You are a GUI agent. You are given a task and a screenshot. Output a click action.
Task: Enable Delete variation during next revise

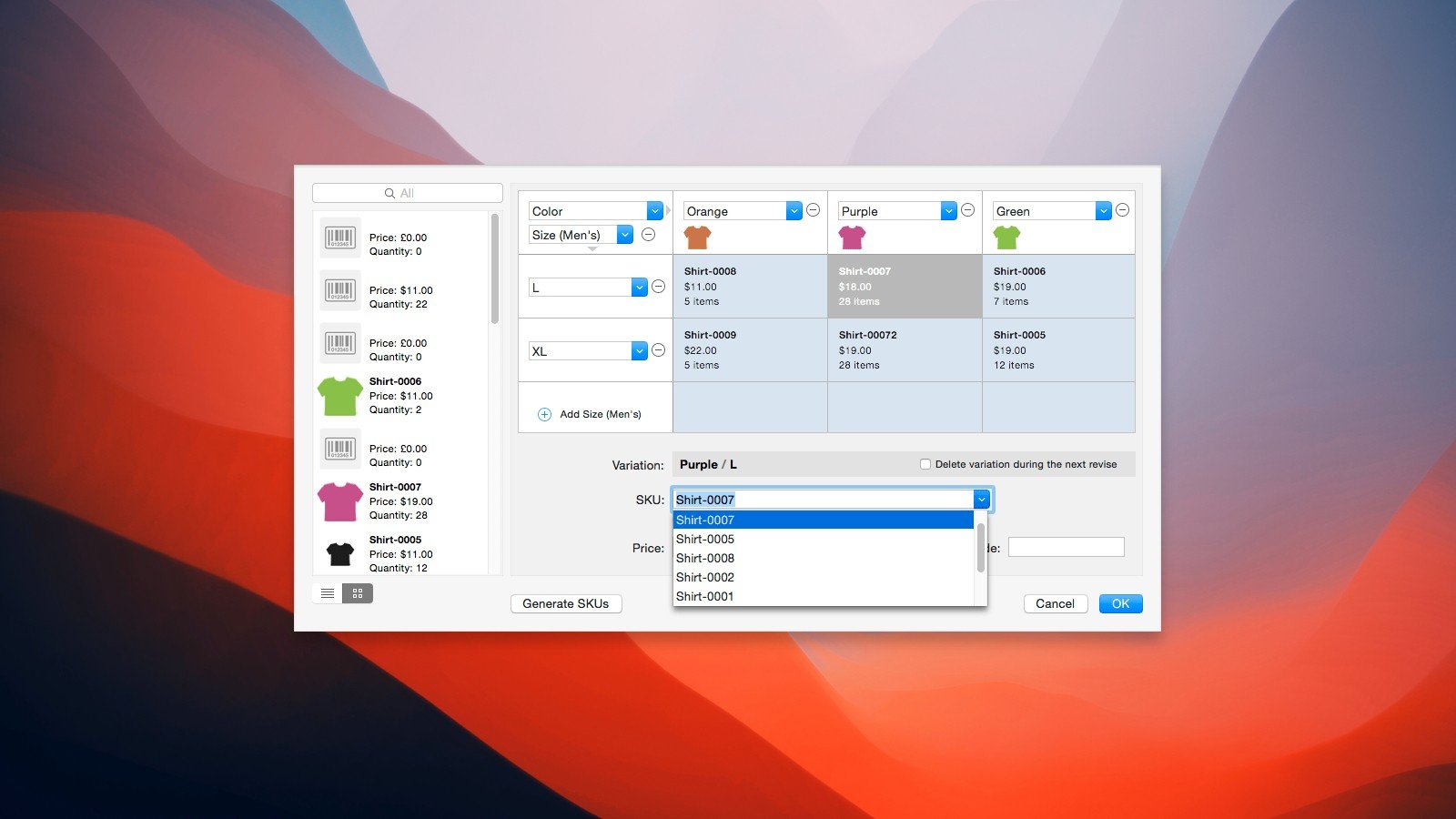pos(925,464)
